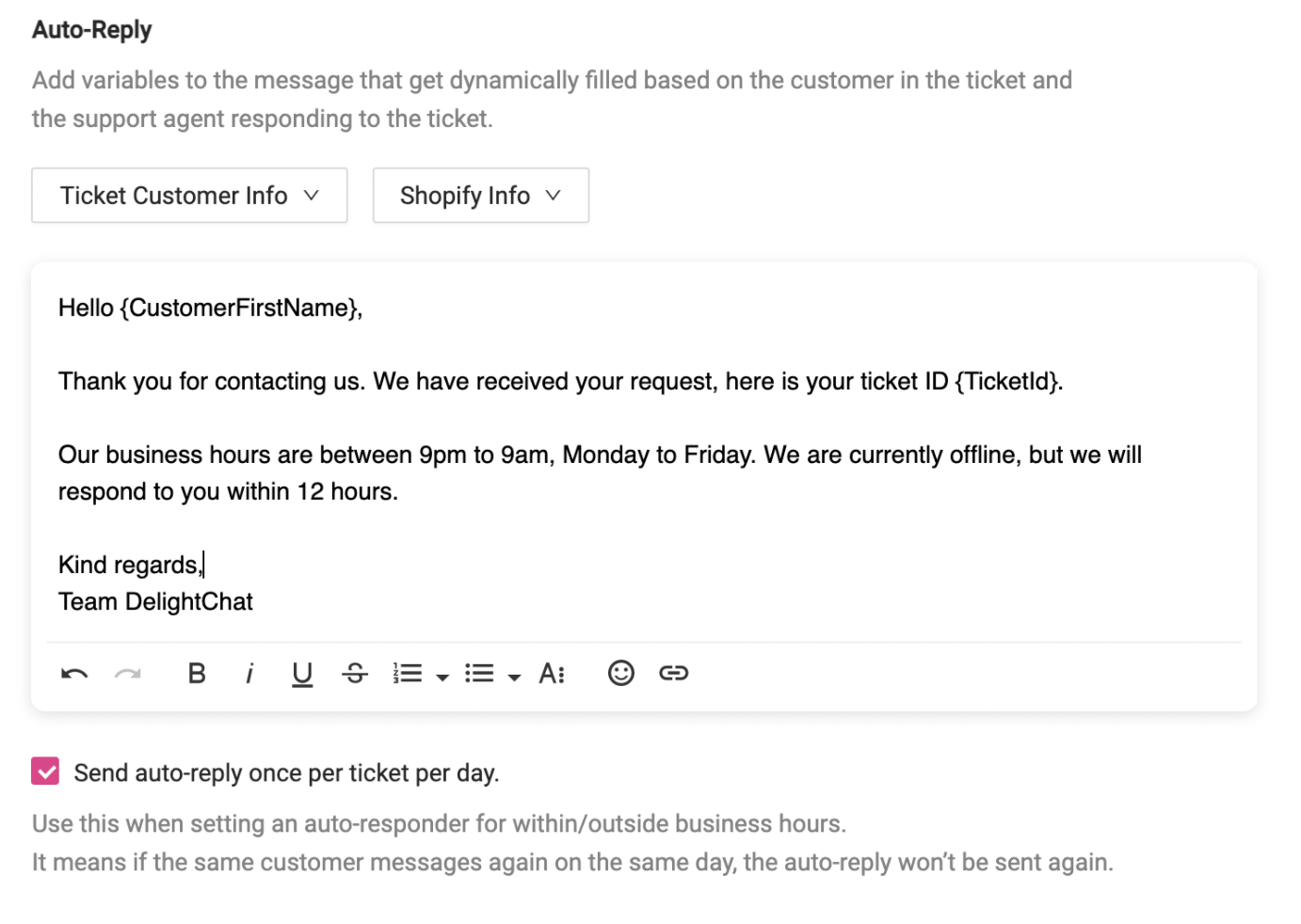Uncheck Send auto-reply once per ticket per day
Screen dimensions: 1301x924
[45, 773]
